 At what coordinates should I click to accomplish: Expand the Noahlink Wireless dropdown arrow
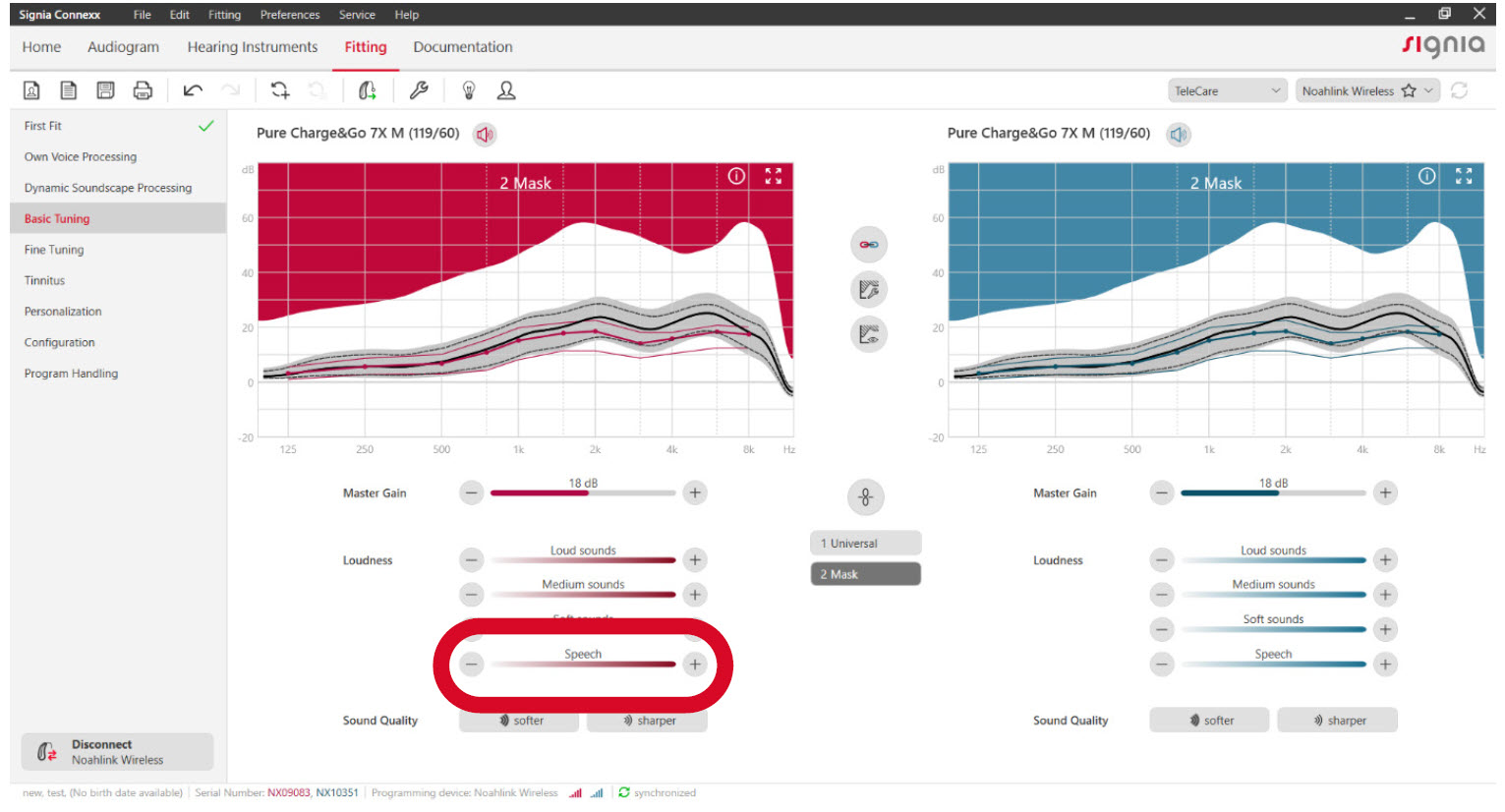pos(1429,90)
